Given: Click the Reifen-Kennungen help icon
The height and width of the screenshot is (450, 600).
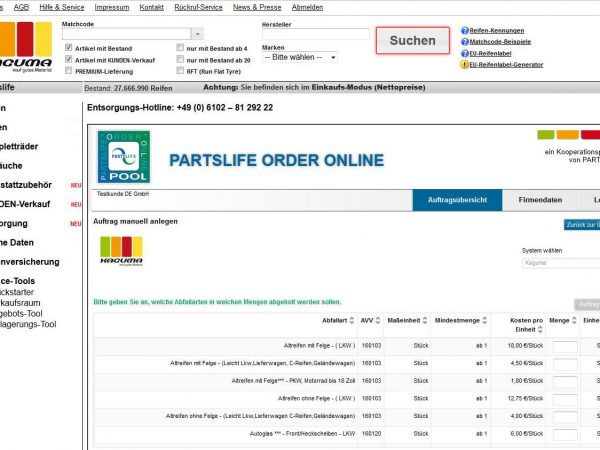Looking at the screenshot, I should coord(465,31).
